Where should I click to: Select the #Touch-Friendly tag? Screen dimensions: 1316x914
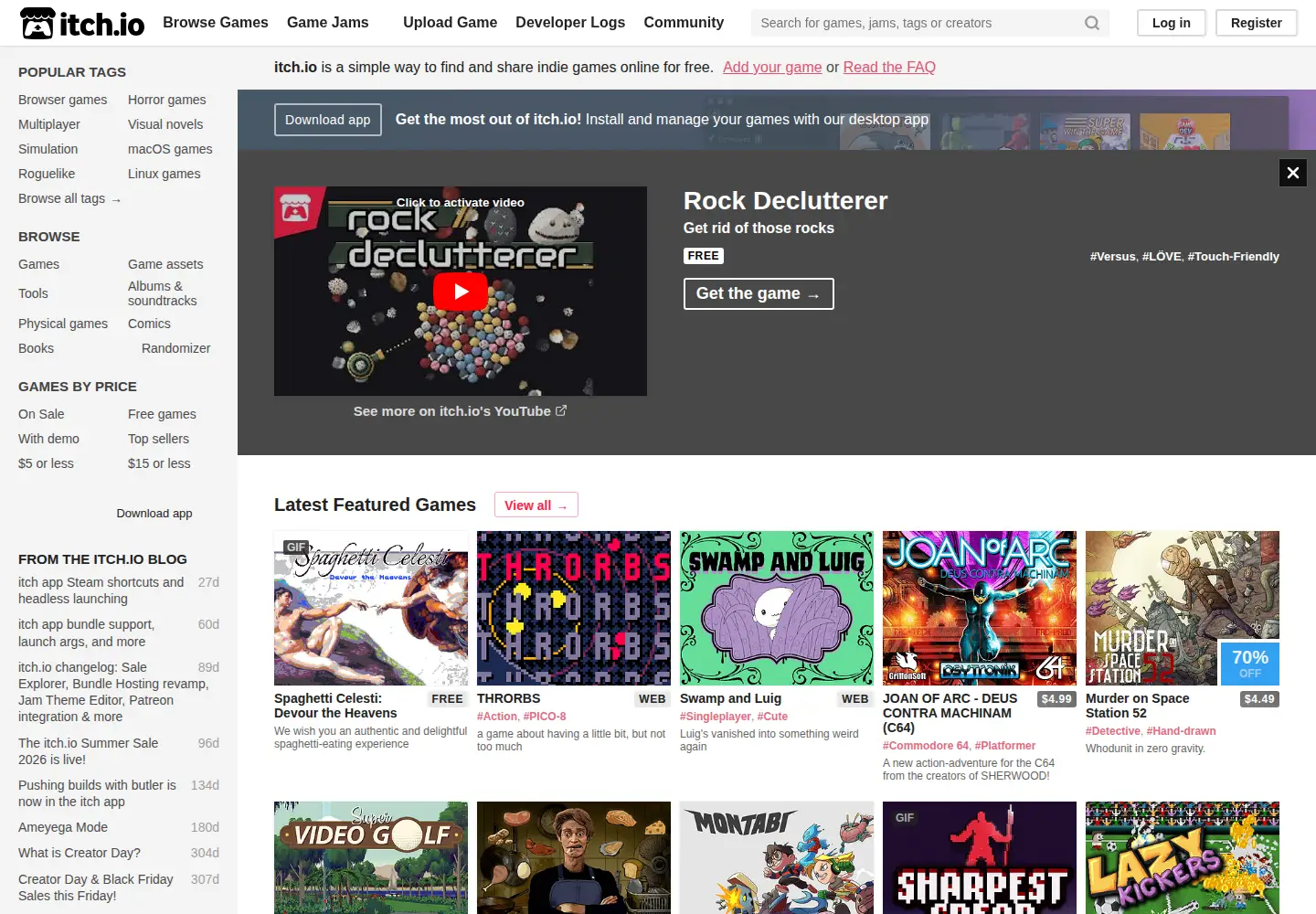[1234, 257]
